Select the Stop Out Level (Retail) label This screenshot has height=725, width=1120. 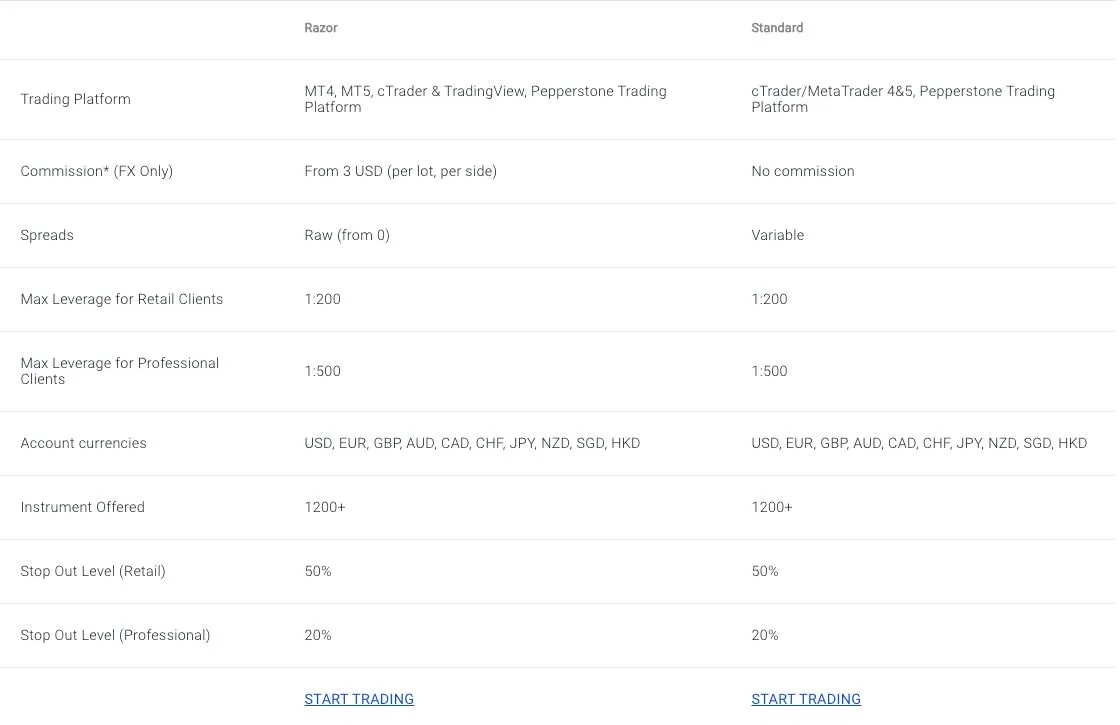(93, 571)
